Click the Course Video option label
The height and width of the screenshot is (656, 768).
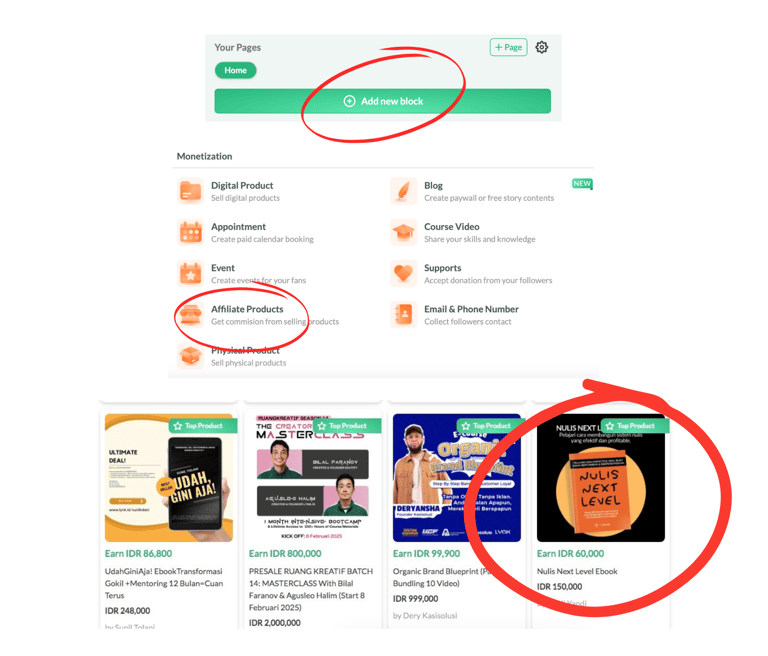pos(452,227)
